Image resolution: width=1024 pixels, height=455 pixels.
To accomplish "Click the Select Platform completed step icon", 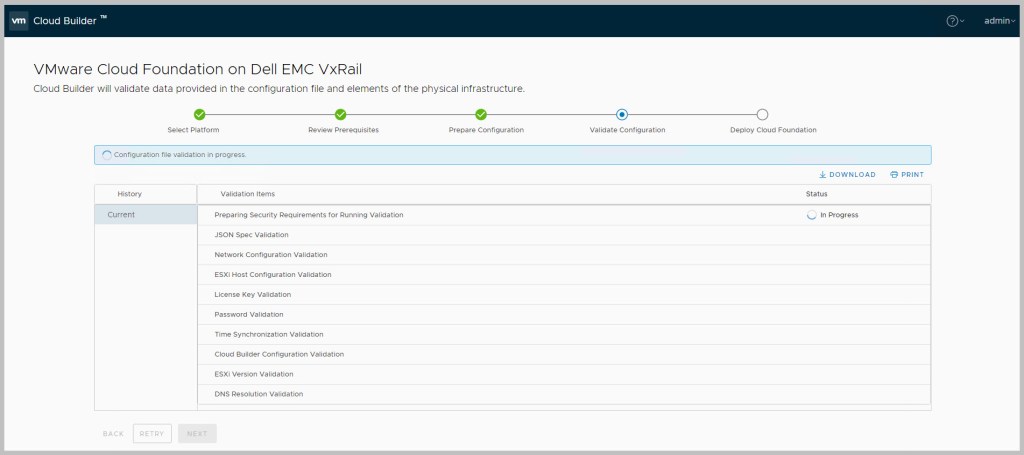I will pyautogui.click(x=199, y=115).
